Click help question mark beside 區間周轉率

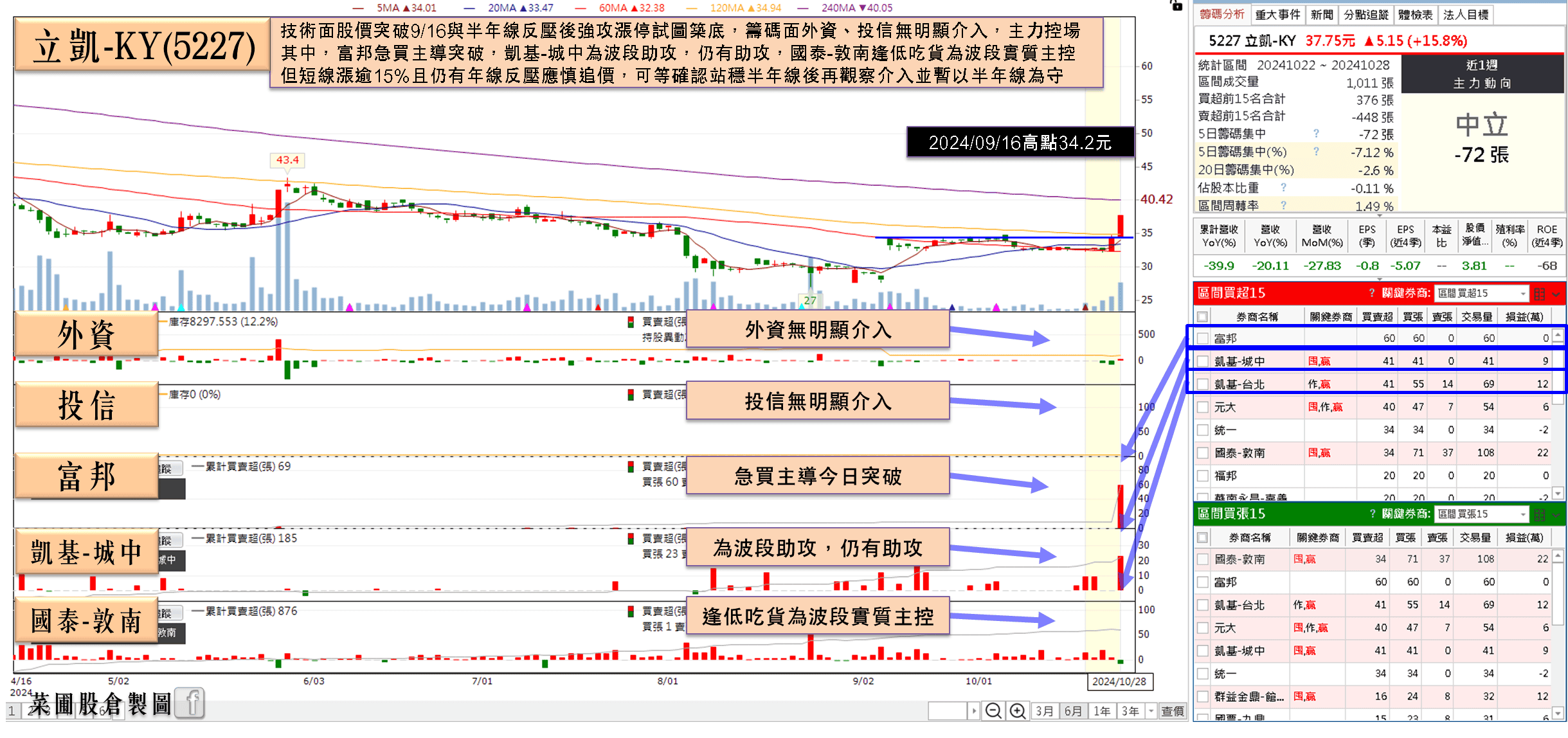point(1284,206)
